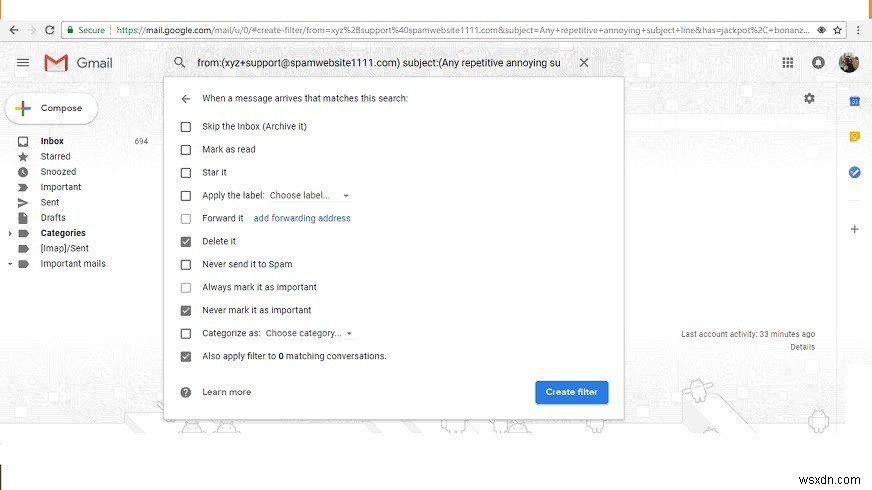The width and height of the screenshot is (872, 490).
Task: Click the Gmail search query field
Action: (378, 63)
